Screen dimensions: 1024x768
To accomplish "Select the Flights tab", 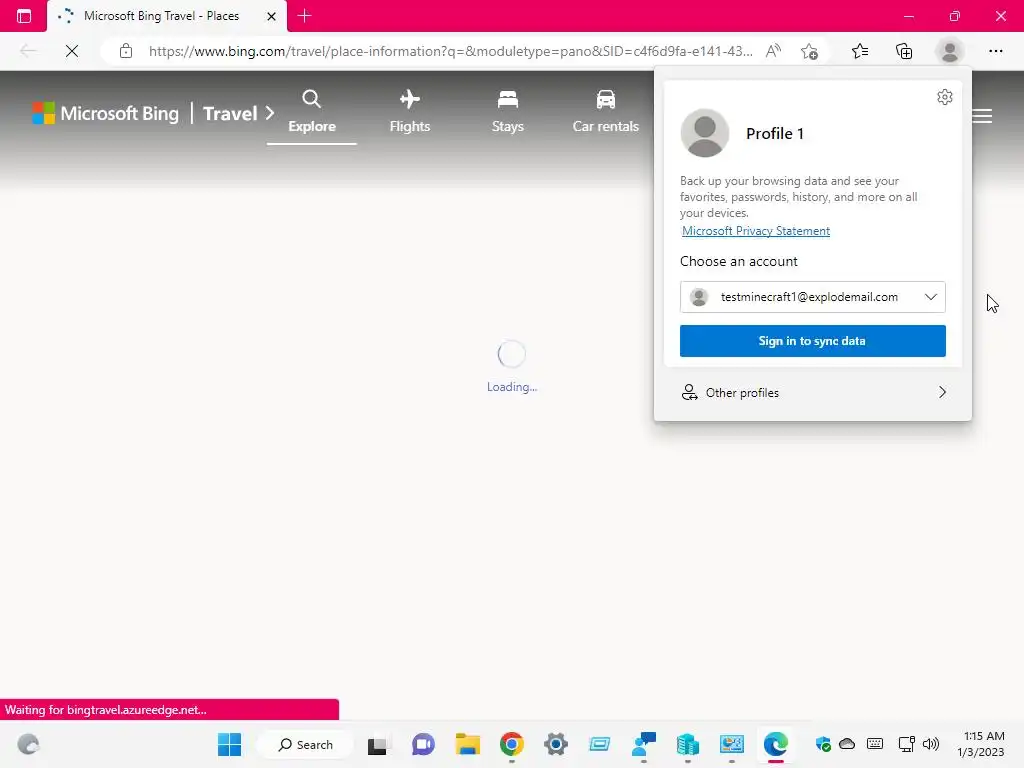I will [x=409, y=112].
